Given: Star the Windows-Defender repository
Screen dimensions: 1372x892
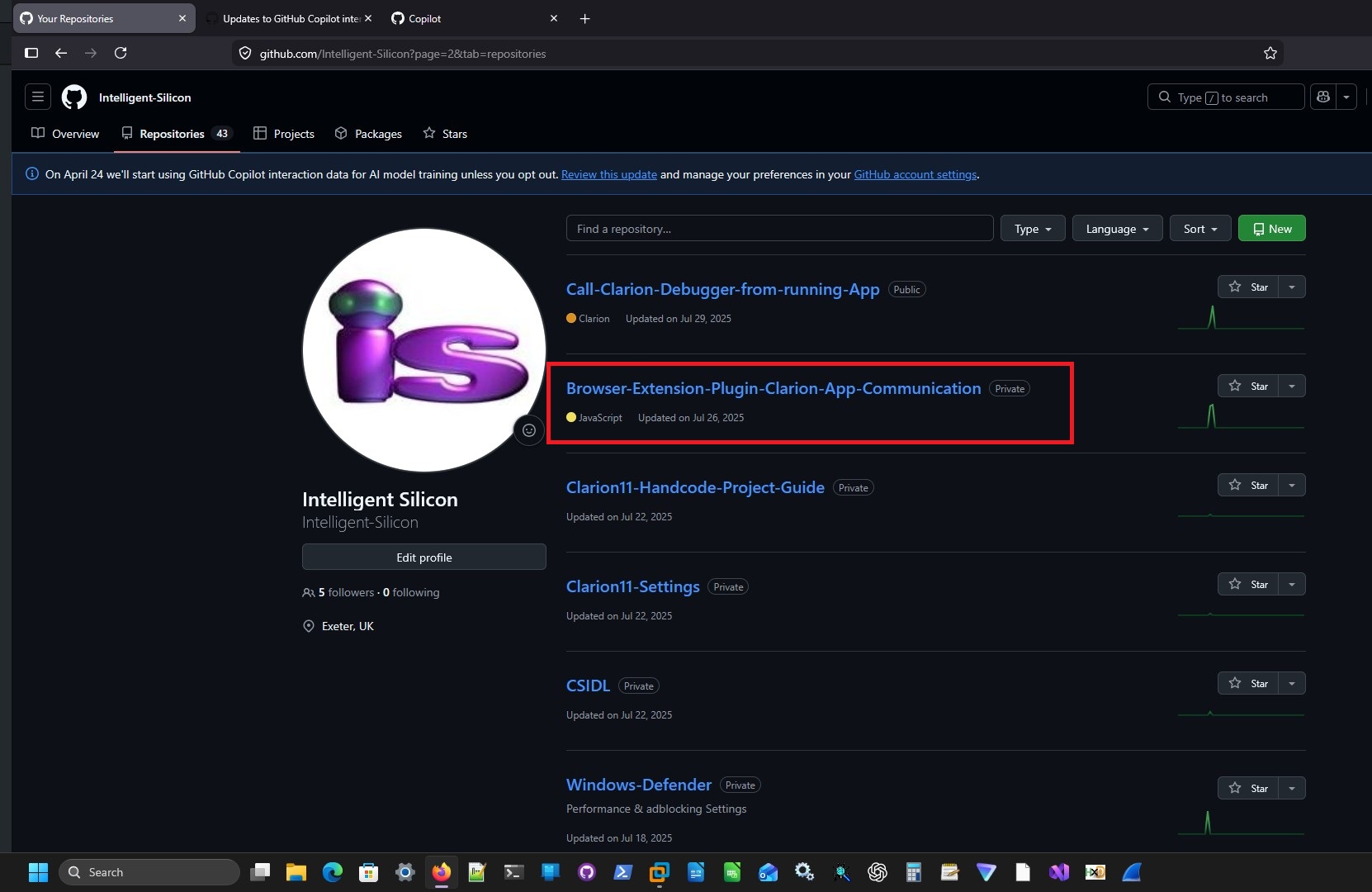Looking at the screenshot, I should pyautogui.click(x=1248, y=788).
